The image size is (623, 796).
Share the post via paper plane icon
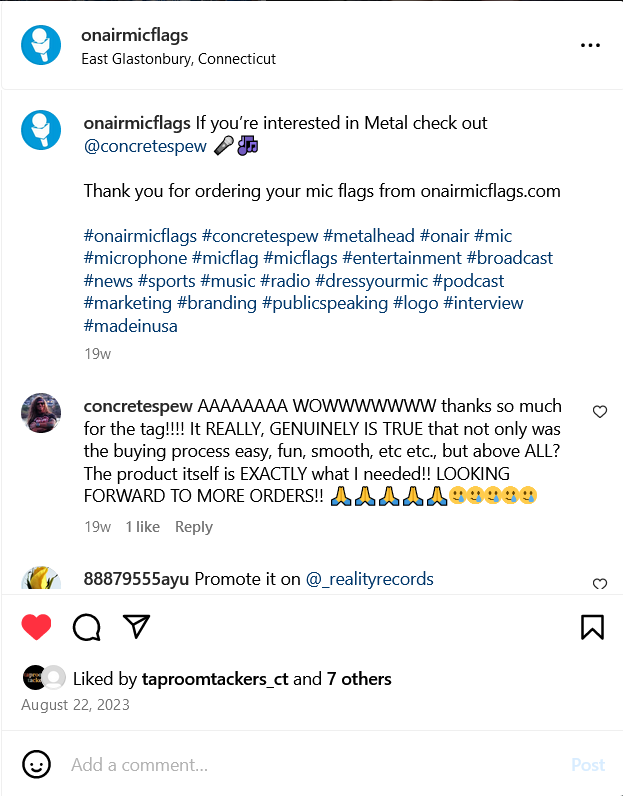pos(137,627)
